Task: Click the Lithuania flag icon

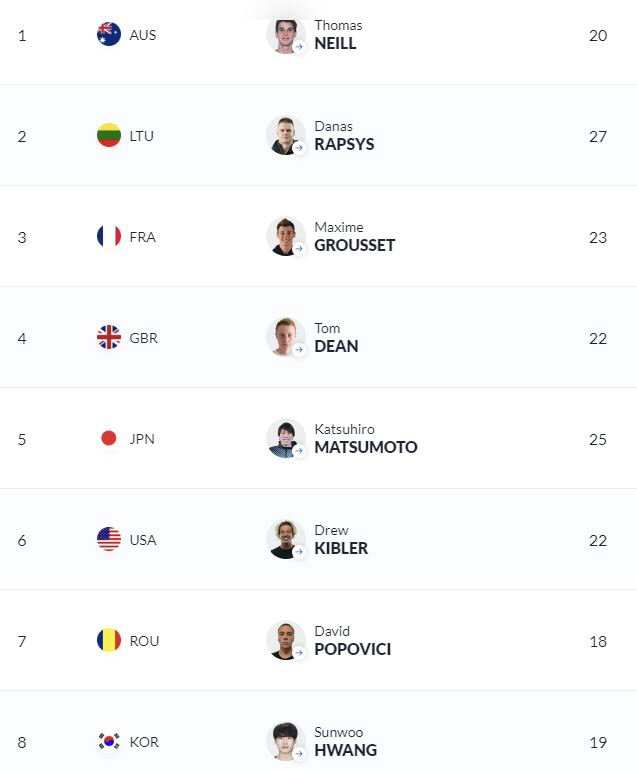Action: pyautogui.click(x=109, y=135)
